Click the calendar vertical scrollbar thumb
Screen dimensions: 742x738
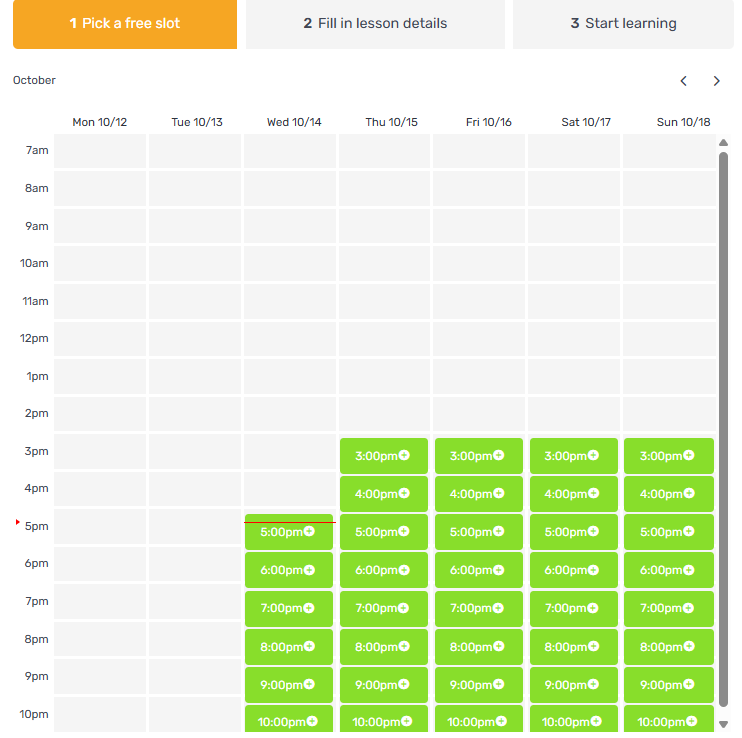tap(723, 429)
